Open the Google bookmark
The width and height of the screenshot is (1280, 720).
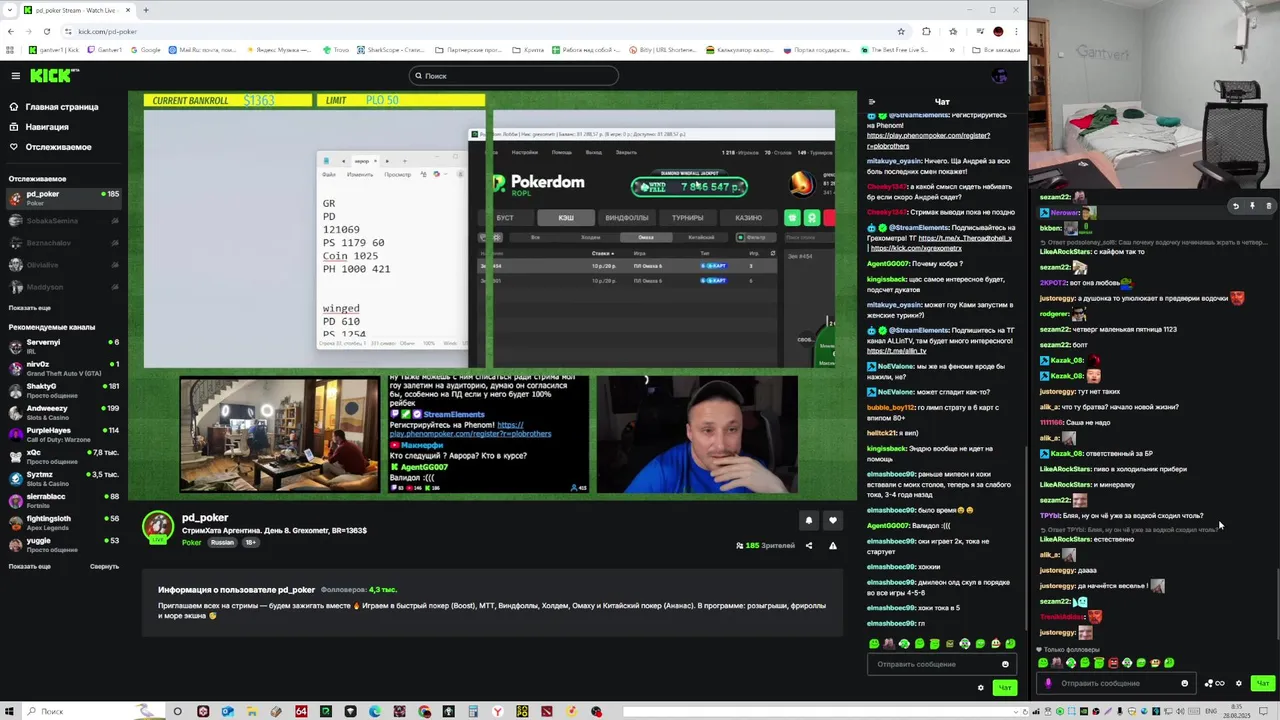coord(145,50)
